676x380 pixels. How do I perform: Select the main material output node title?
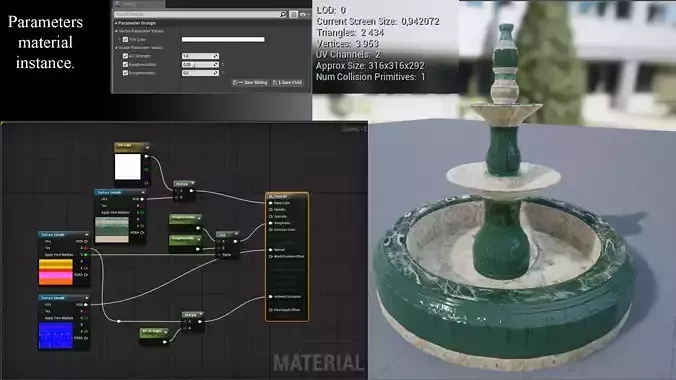(x=286, y=196)
